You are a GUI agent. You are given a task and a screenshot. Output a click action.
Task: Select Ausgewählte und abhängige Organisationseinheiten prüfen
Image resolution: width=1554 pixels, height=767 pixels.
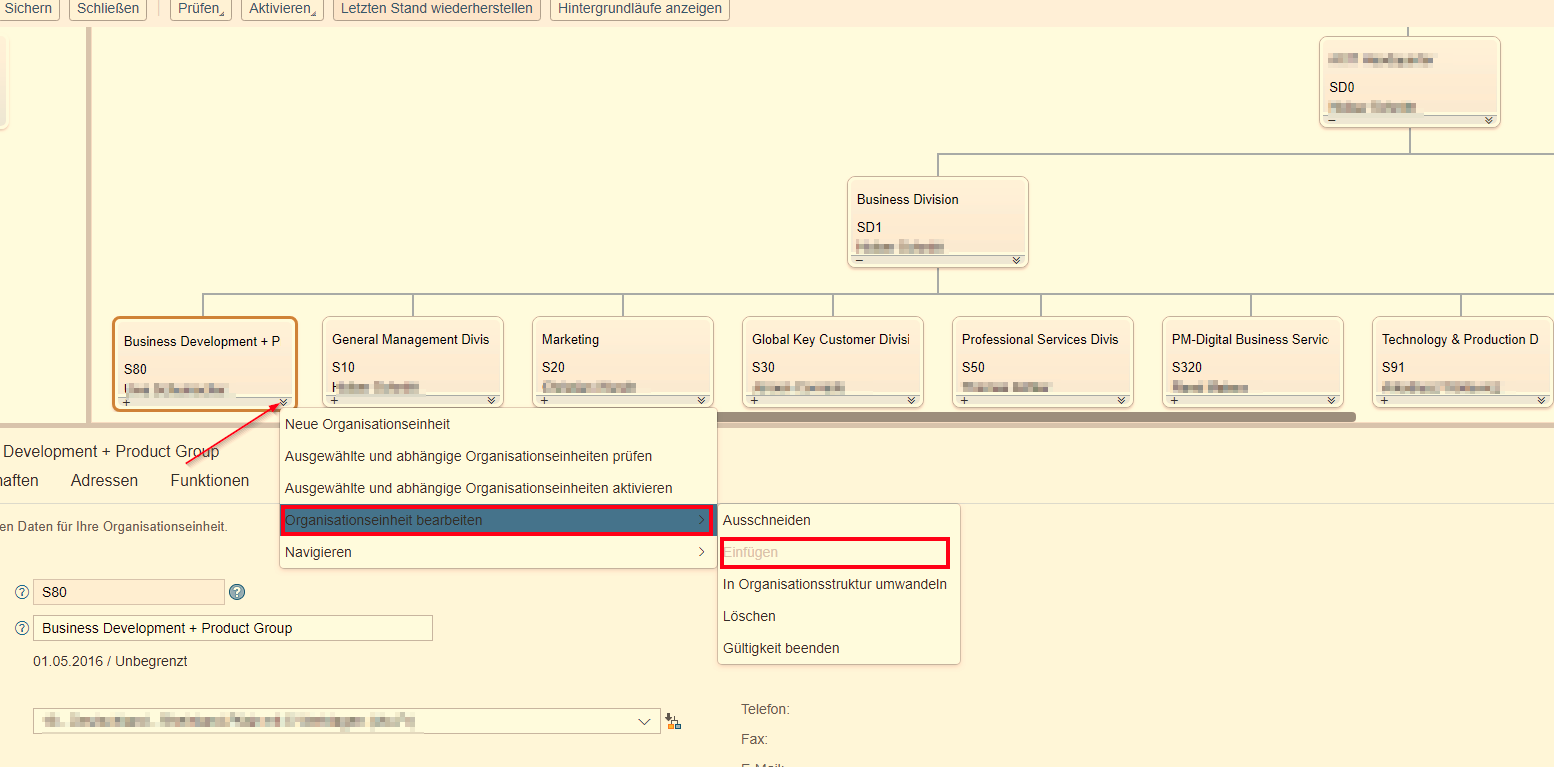coord(498,456)
